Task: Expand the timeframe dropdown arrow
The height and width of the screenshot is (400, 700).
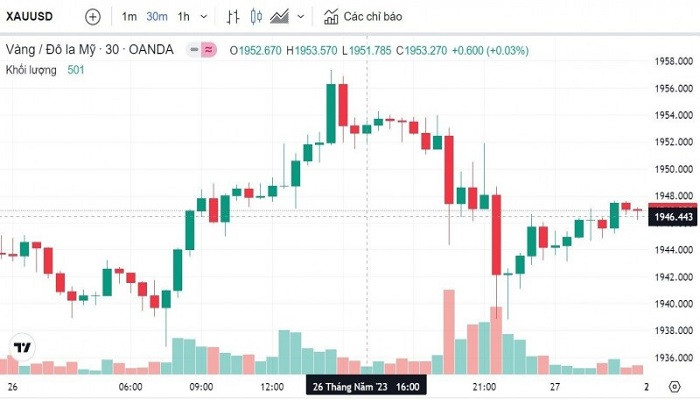Action: point(204,17)
